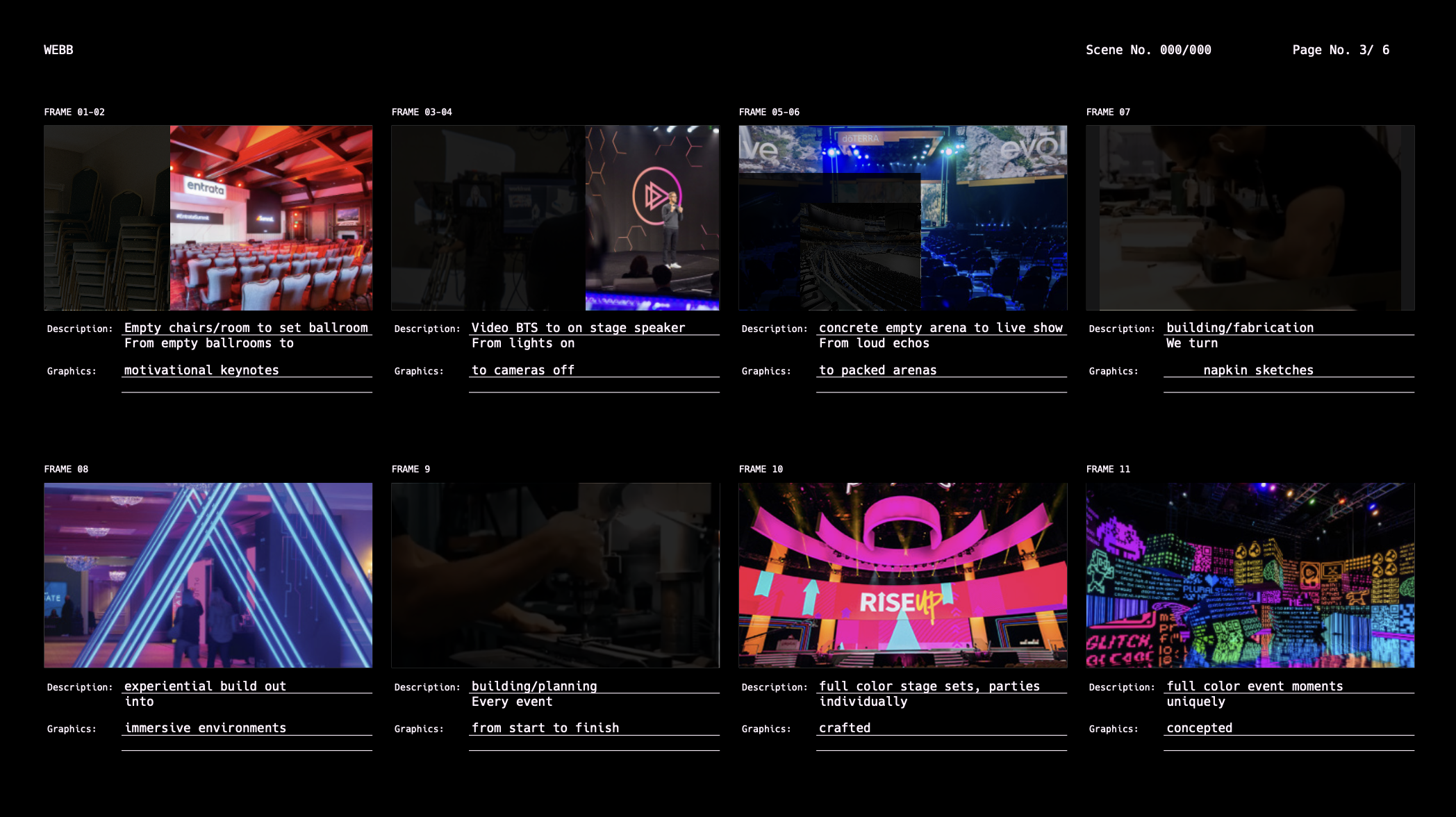Click the on-stage speaker image in Frame 03-04
1456x817 pixels.
[x=652, y=217]
